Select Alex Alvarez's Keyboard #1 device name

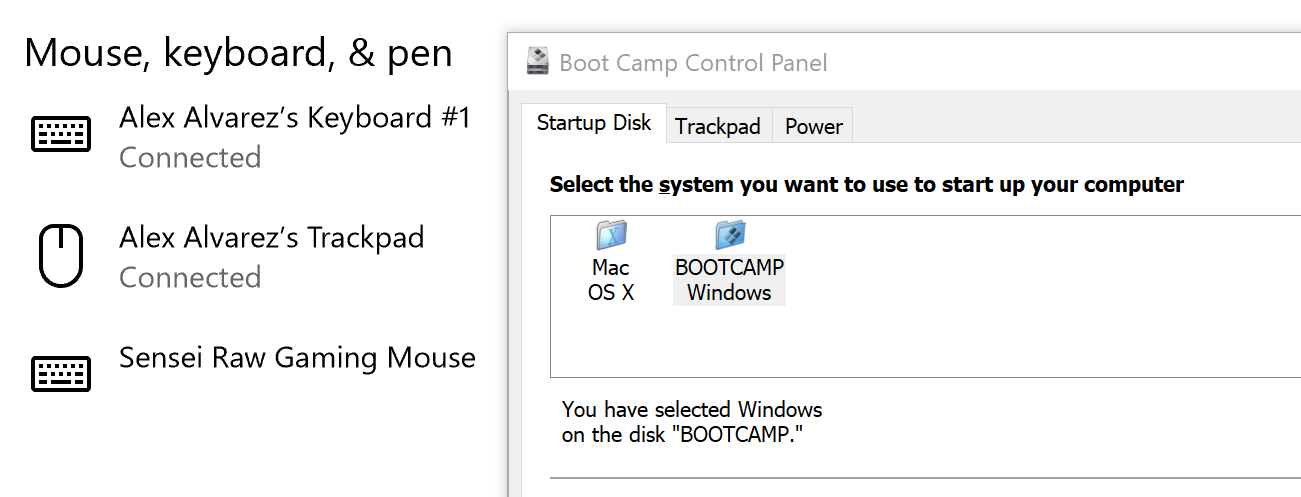click(294, 118)
